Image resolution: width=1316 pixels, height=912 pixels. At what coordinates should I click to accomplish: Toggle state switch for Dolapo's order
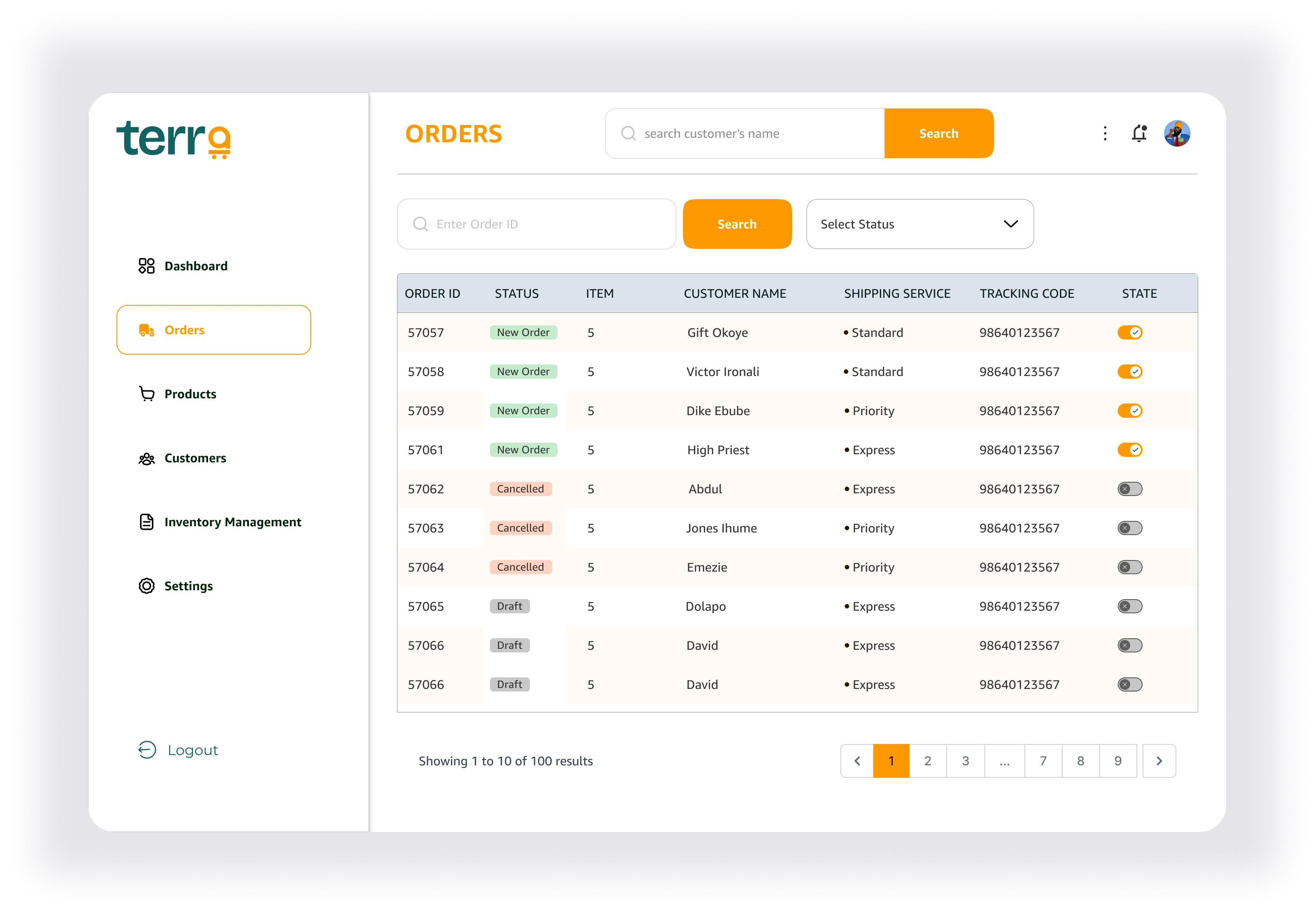(1130, 606)
